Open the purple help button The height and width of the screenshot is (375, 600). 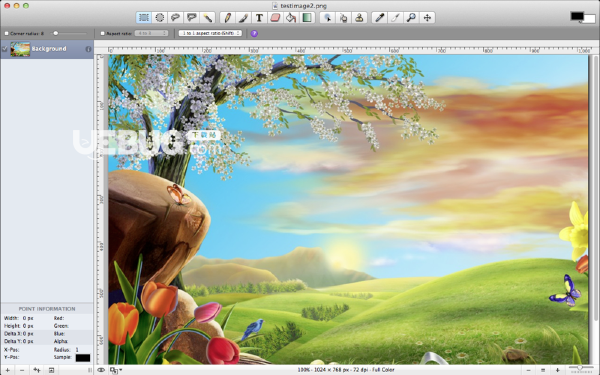tap(254, 34)
